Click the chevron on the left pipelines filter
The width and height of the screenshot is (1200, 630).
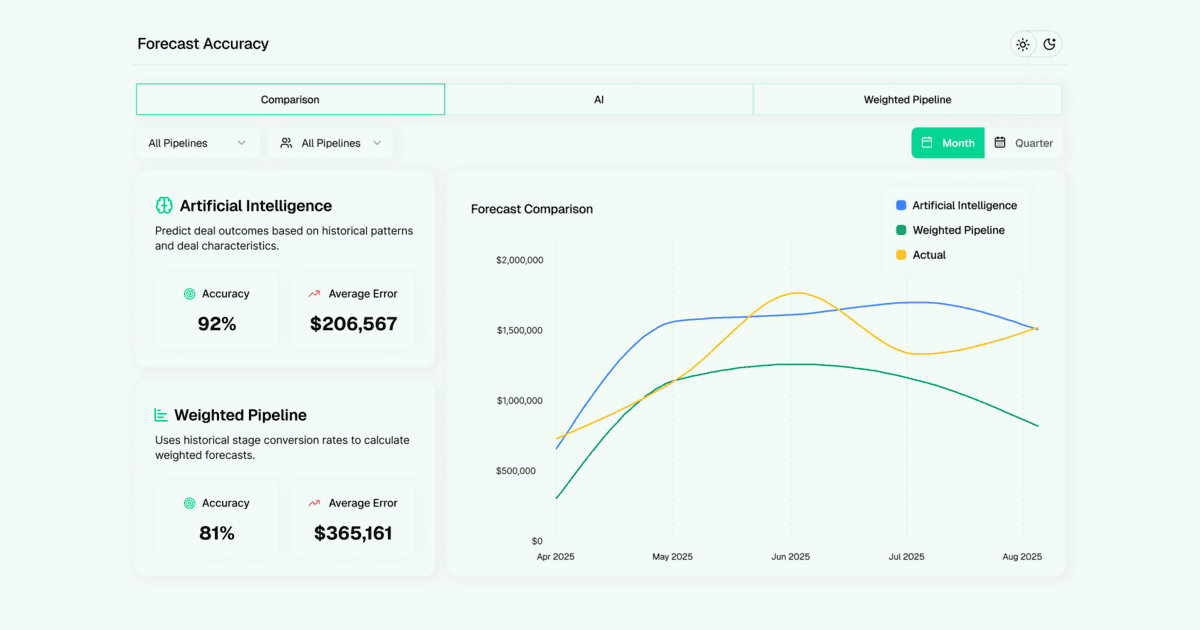pos(242,143)
